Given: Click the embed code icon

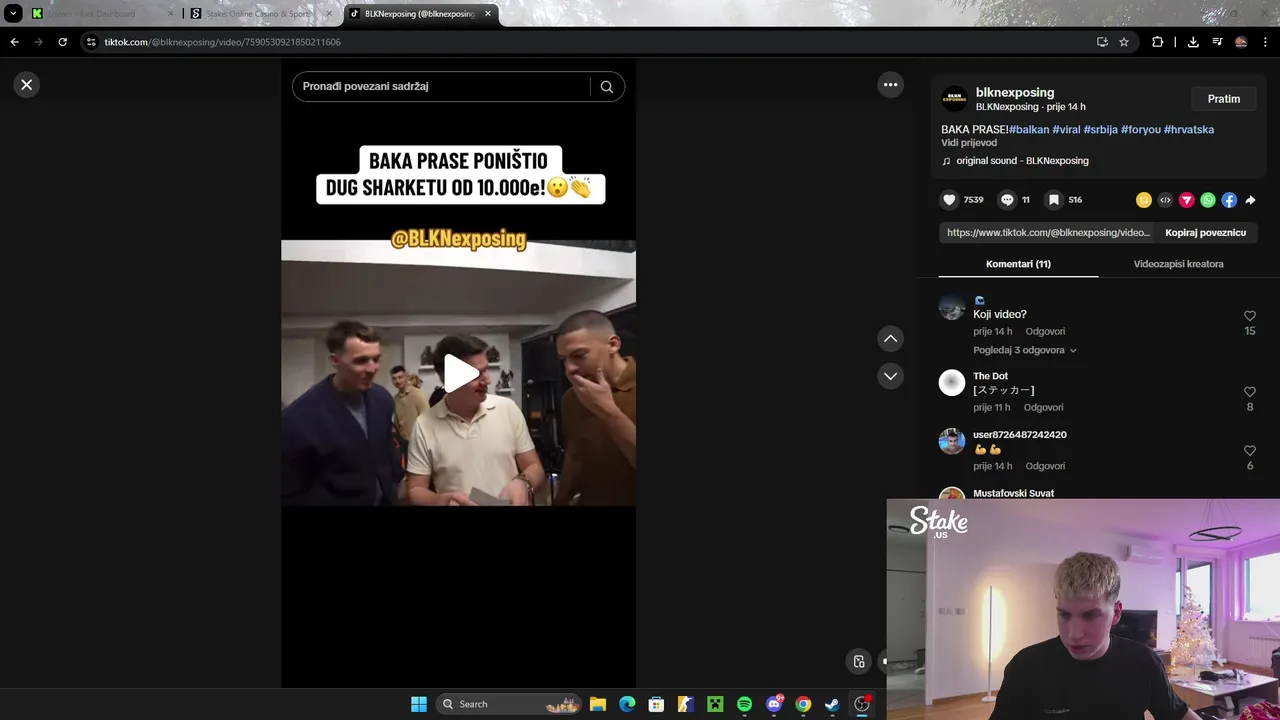Looking at the screenshot, I should coord(1165,200).
